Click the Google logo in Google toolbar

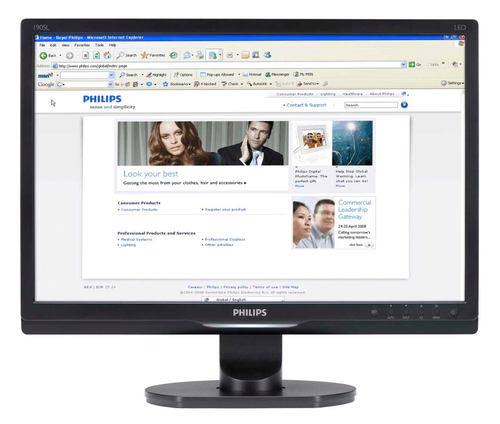tap(46, 84)
